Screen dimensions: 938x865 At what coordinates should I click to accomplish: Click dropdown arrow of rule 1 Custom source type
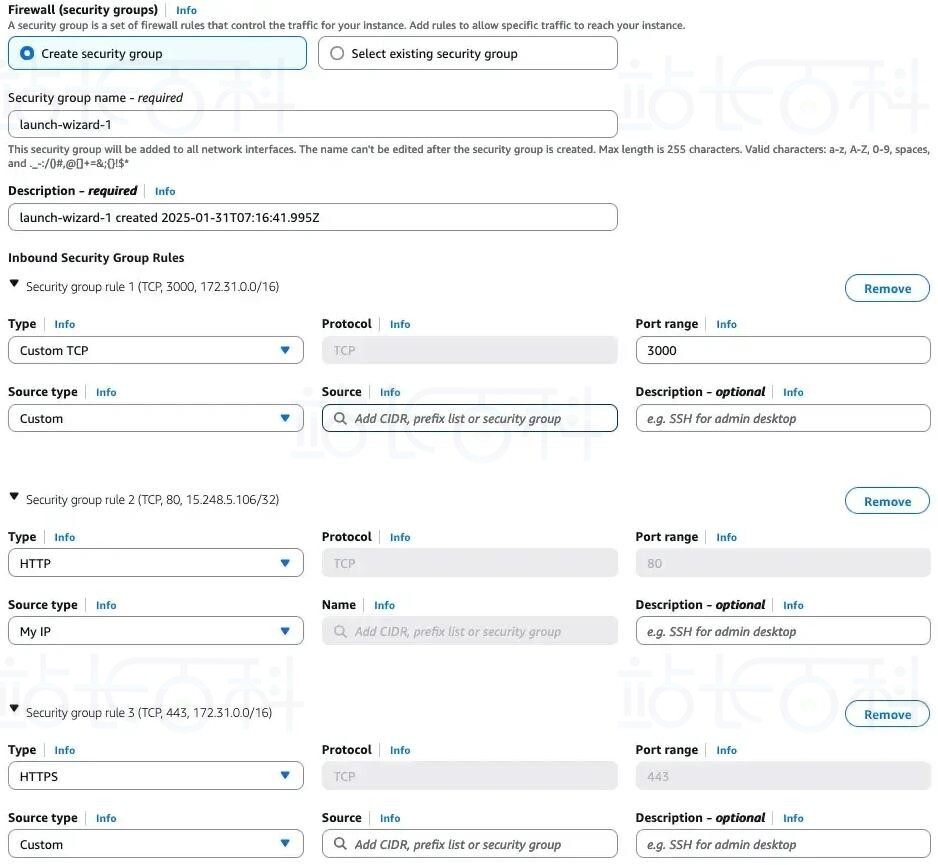[x=285, y=418]
